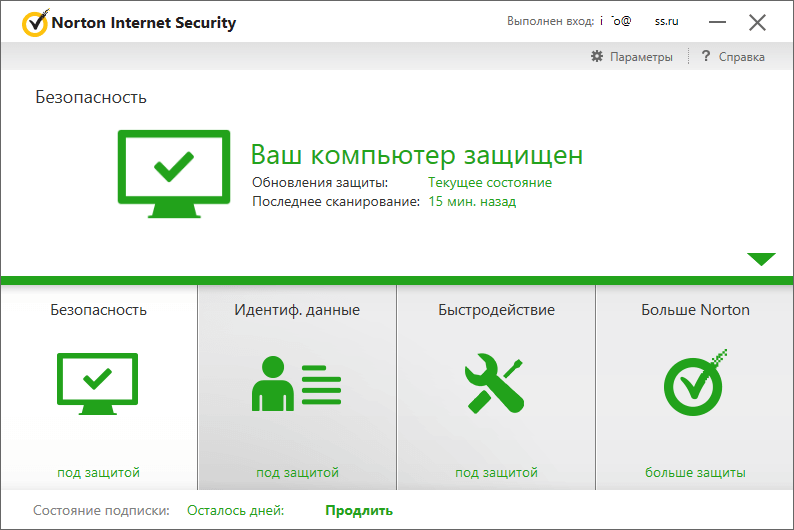This screenshot has height=530, width=794.
Task: Click the 'Norton Internet Security' title text
Action: 144,23
